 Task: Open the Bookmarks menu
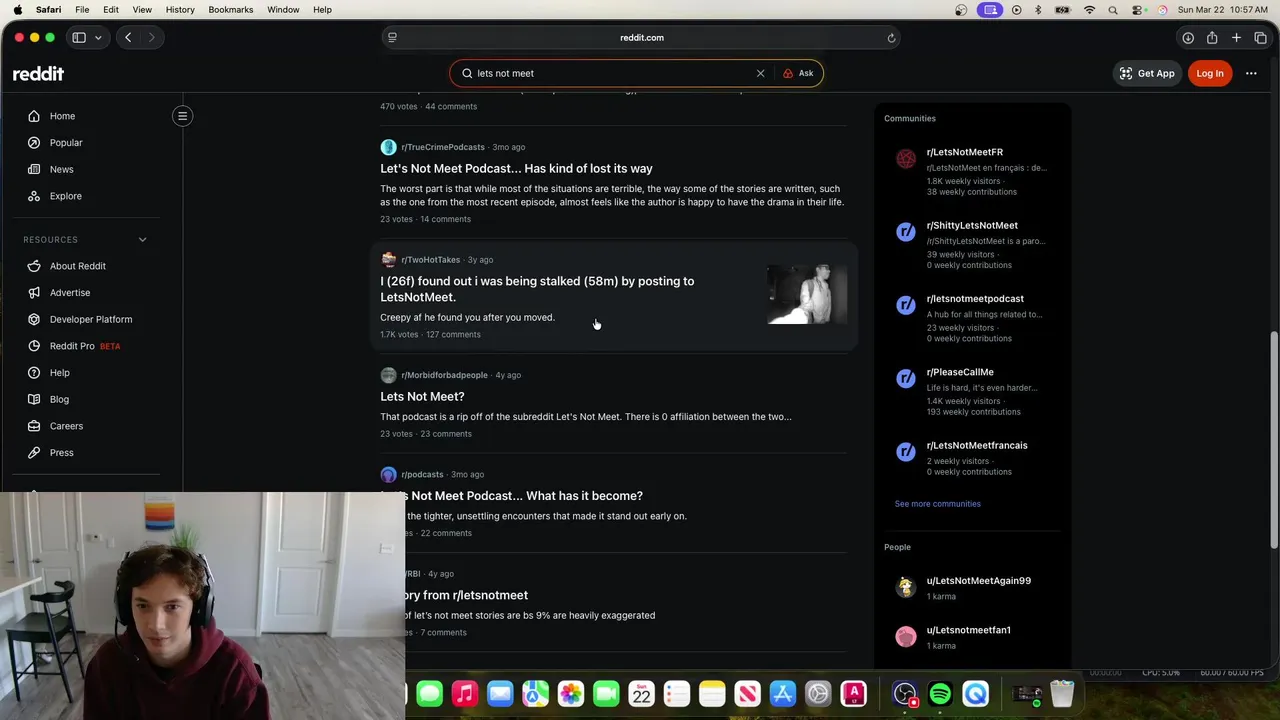click(x=231, y=9)
